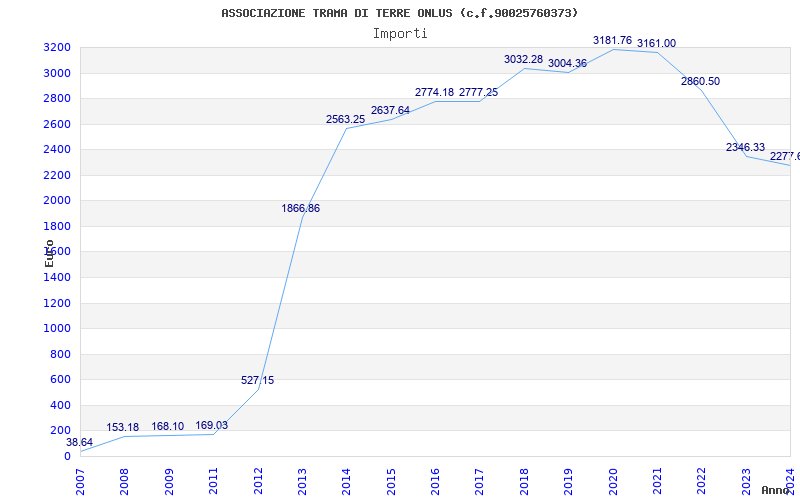Click the 2016 x-axis year label
Screen dimensions: 800x500
pyautogui.click(x=435, y=482)
